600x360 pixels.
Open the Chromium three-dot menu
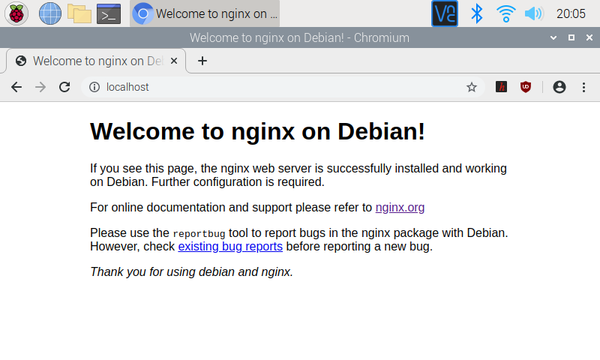pos(584,87)
